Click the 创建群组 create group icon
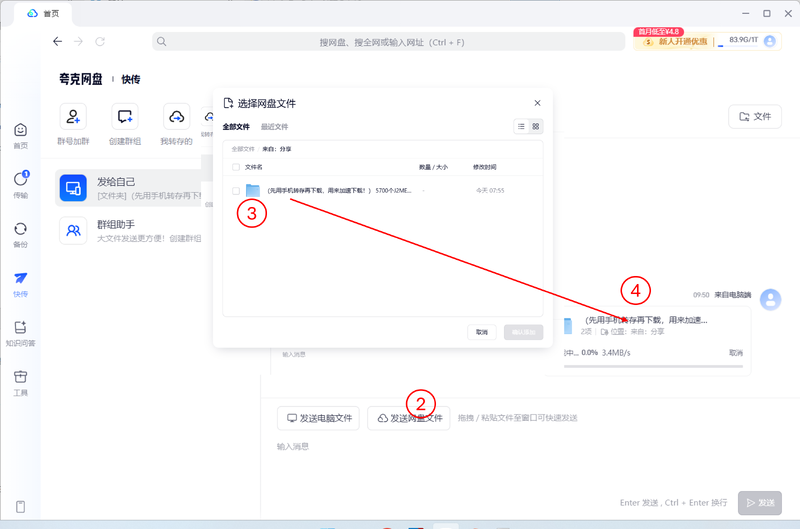This screenshot has width=800, height=529. tap(125, 116)
